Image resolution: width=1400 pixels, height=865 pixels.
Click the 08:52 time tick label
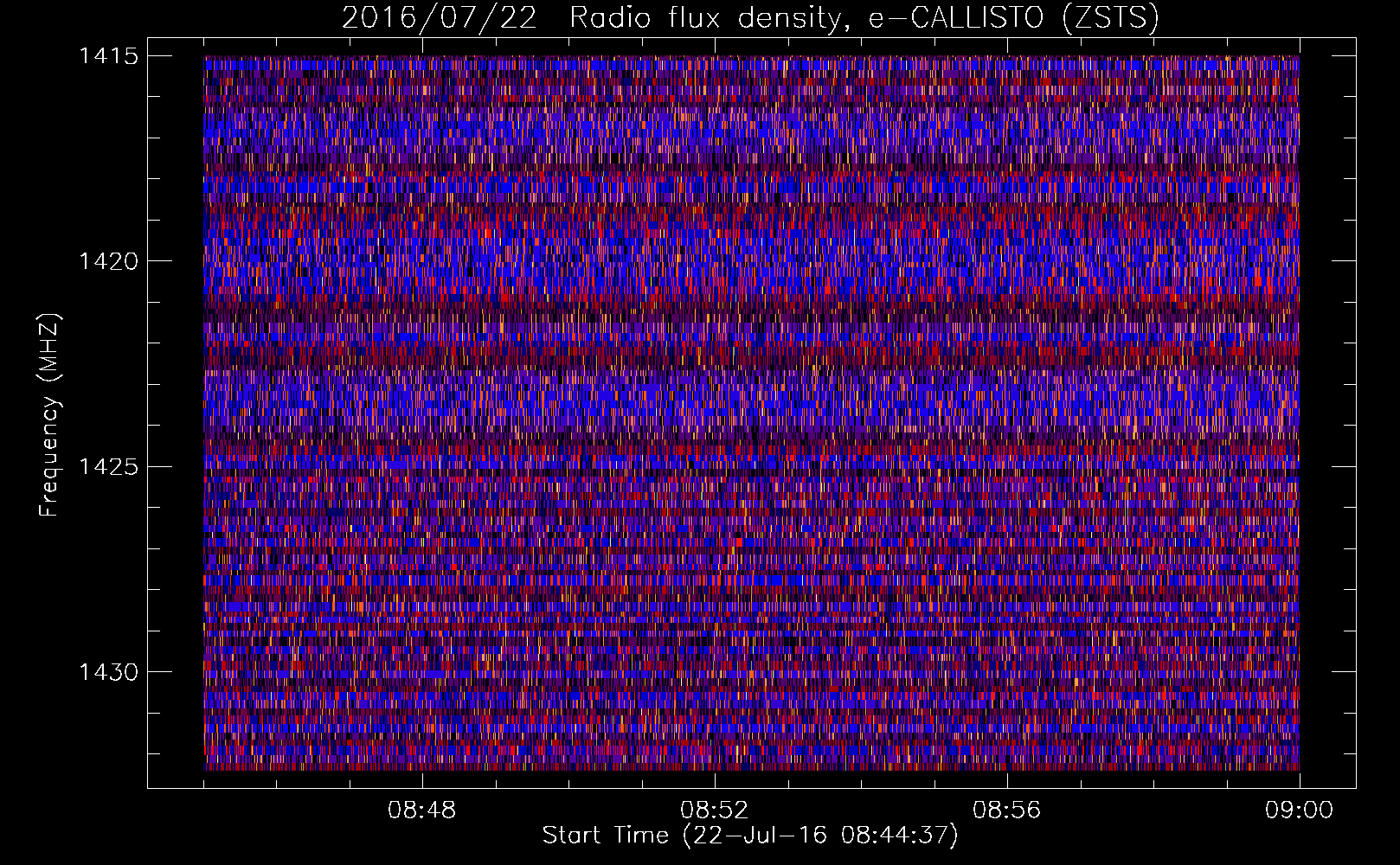[715, 811]
